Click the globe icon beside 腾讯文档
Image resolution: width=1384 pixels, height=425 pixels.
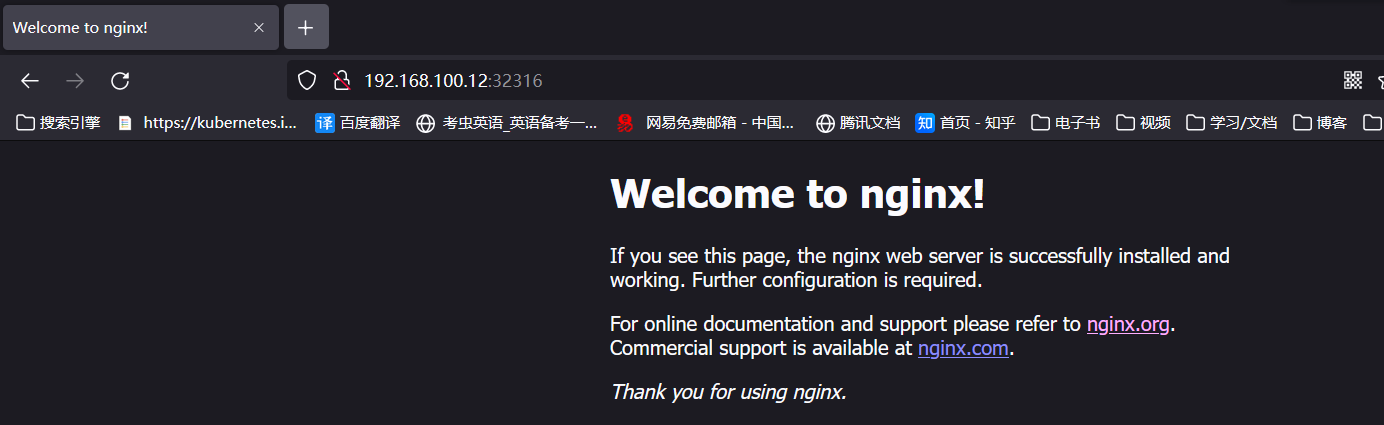(x=825, y=123)
